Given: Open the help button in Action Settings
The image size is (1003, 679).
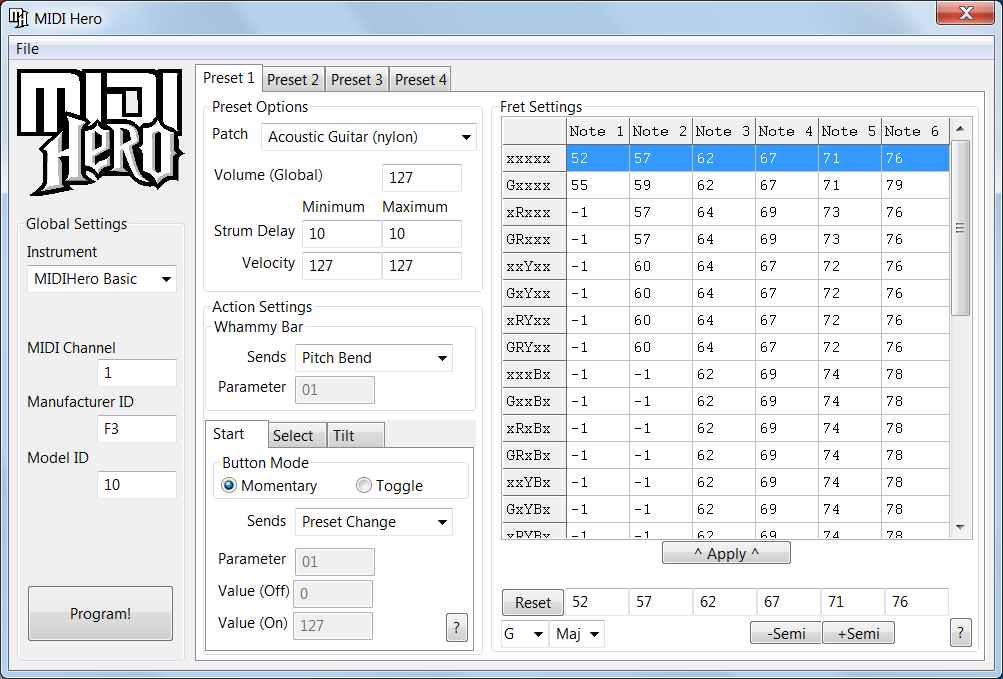Looking at the screenshot, I should click(457, 628).
